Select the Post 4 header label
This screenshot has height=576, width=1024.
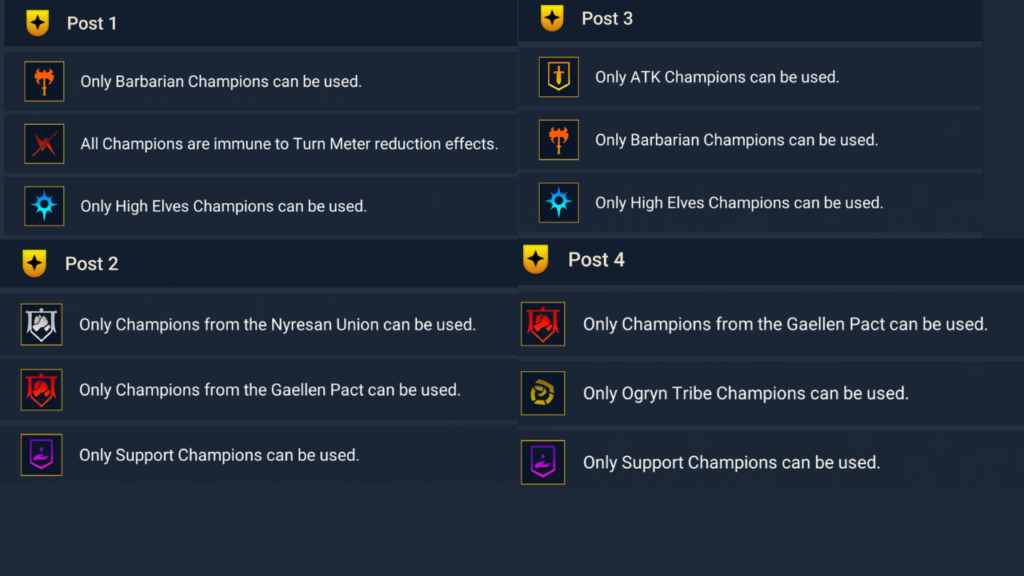click(596, 260)
